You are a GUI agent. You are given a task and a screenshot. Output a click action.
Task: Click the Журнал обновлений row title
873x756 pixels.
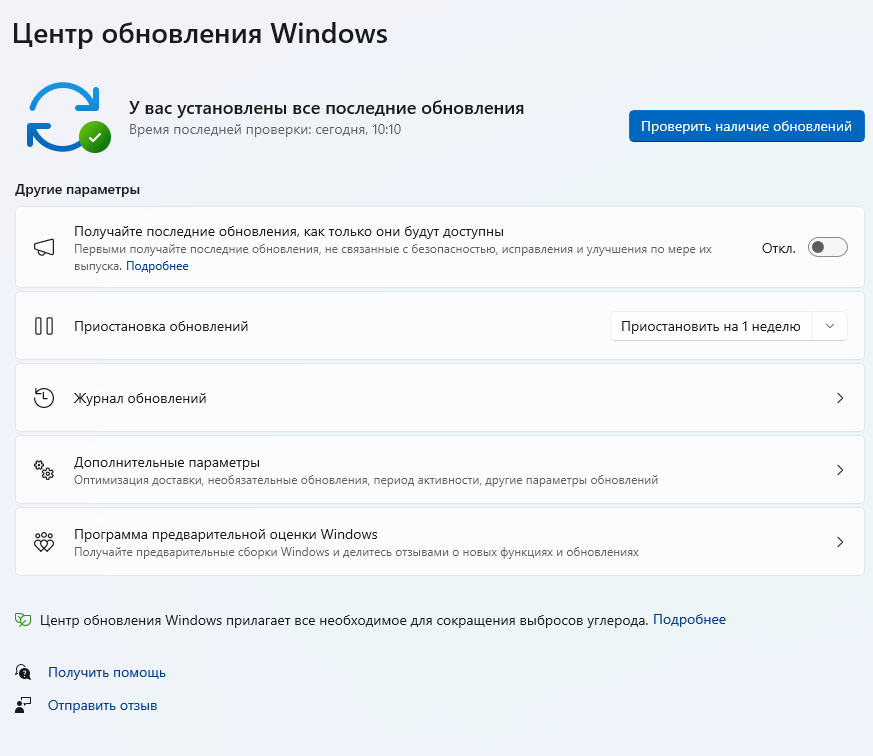(140, 399)
